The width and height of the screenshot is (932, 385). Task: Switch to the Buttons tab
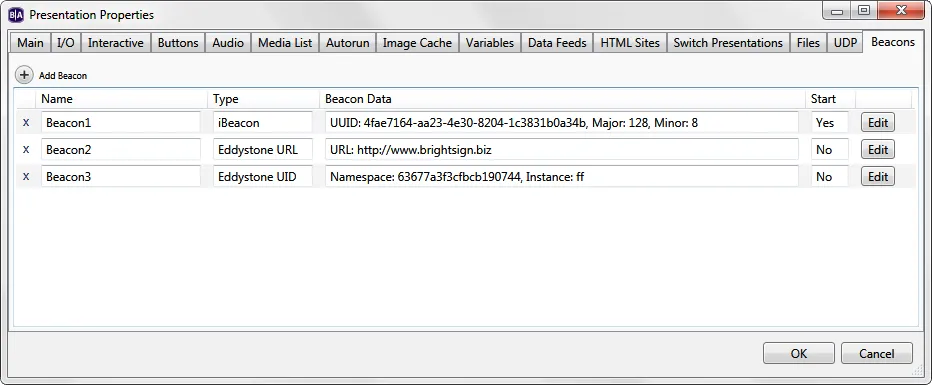click(178, 43)
